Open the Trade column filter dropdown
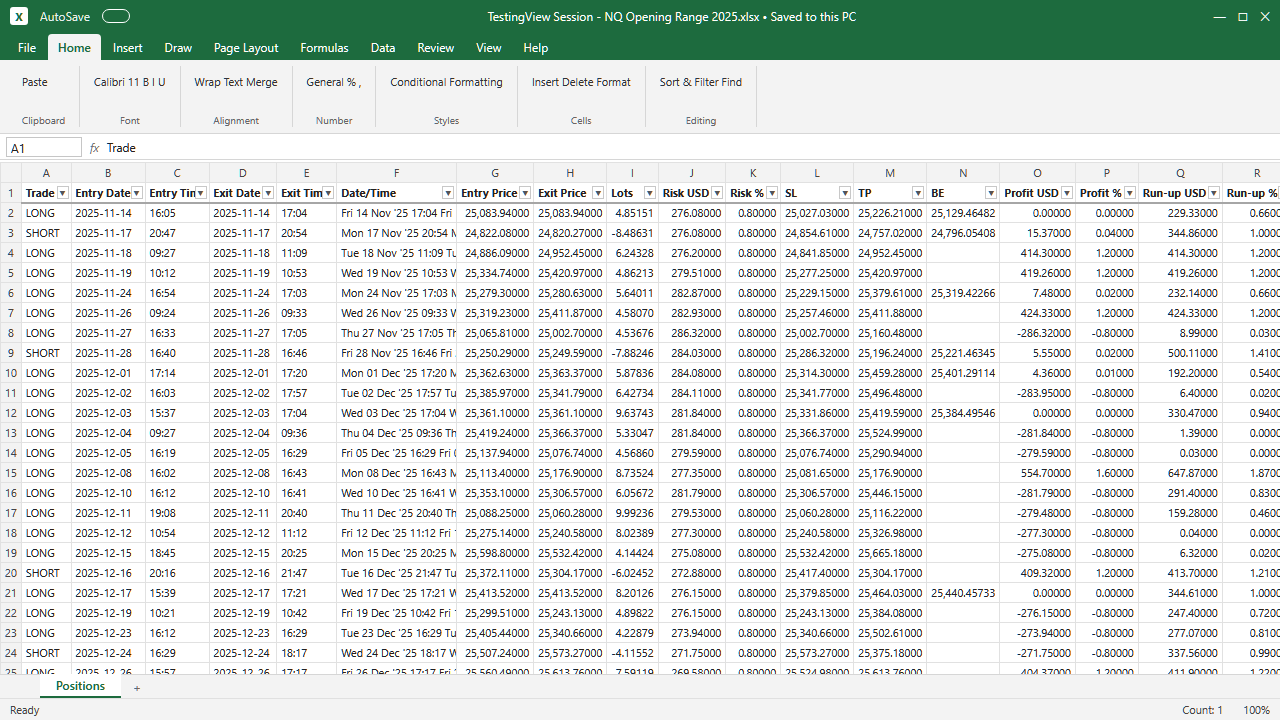The image size is (1280, 720). click(62, 193)
